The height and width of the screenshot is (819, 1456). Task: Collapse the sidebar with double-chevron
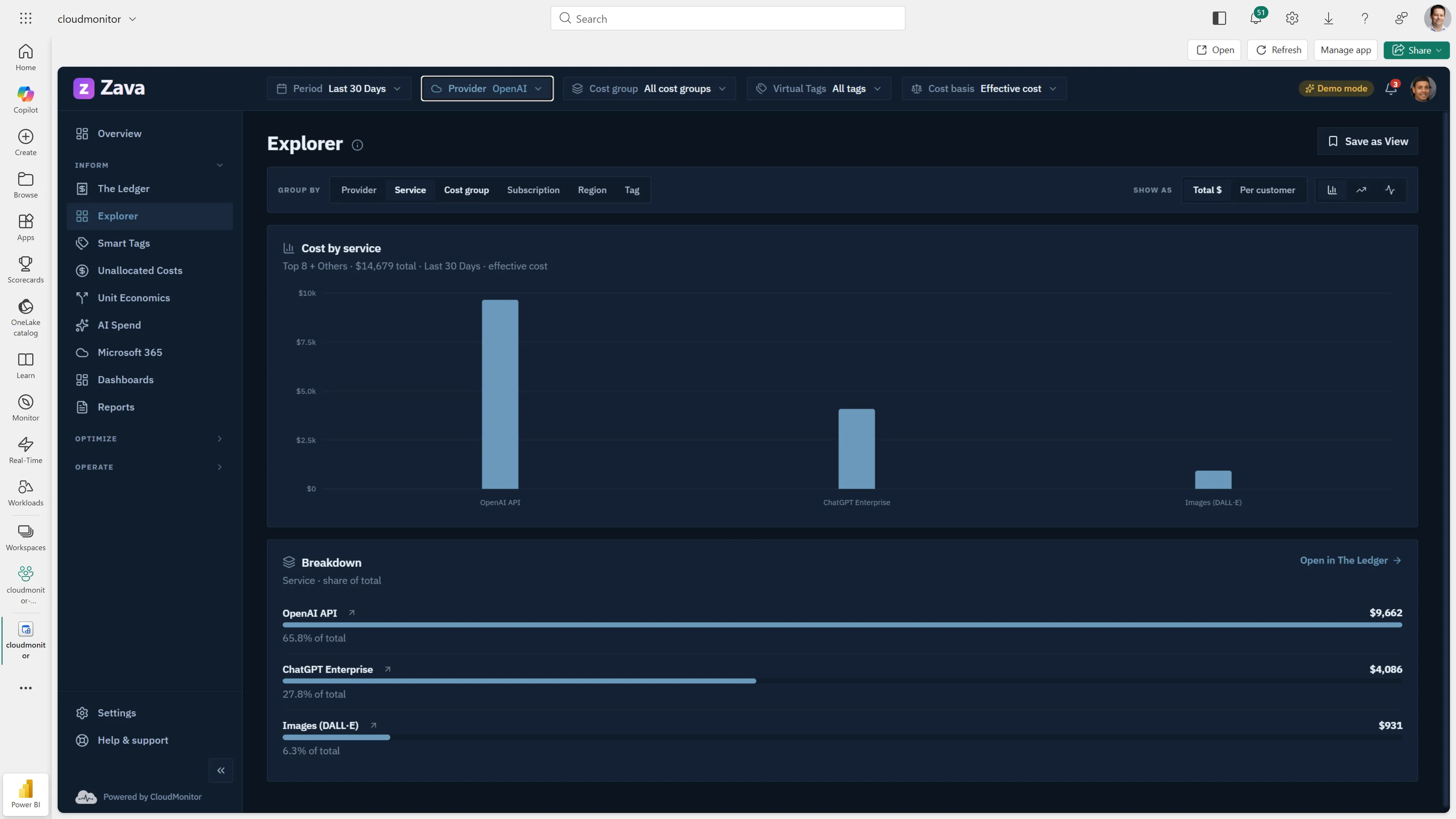click(x=221, y=770)
